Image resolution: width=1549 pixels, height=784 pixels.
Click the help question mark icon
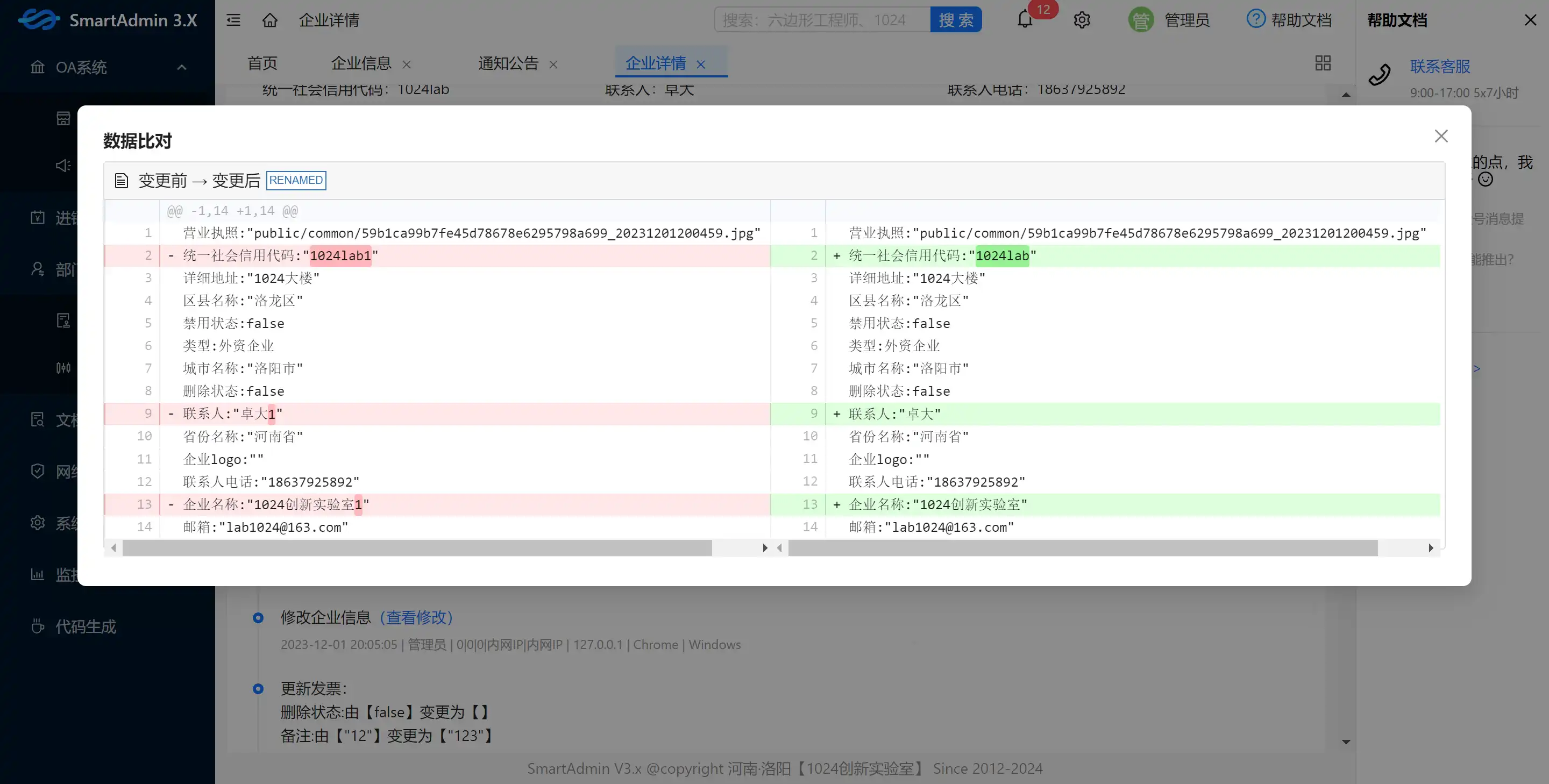click(x=1255, y=19)
